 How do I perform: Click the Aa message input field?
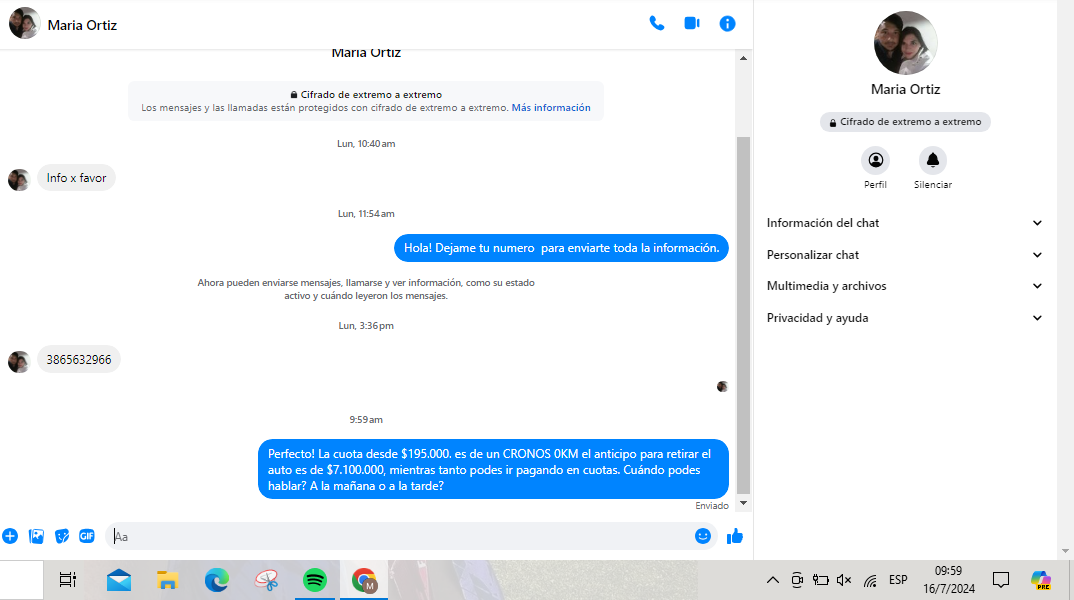400,537
